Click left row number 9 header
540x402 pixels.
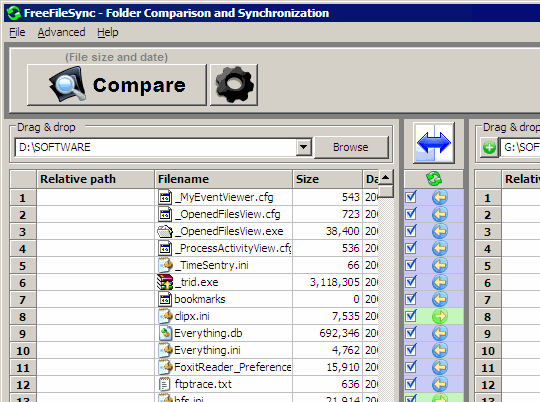[x=23, y=333]
